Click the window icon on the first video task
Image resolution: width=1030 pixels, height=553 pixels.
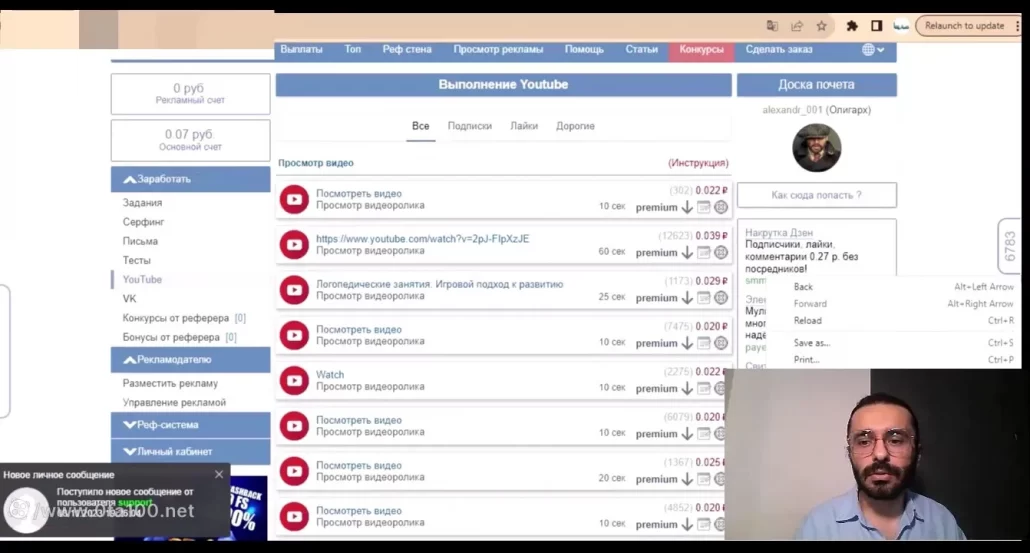coord(704,207)
